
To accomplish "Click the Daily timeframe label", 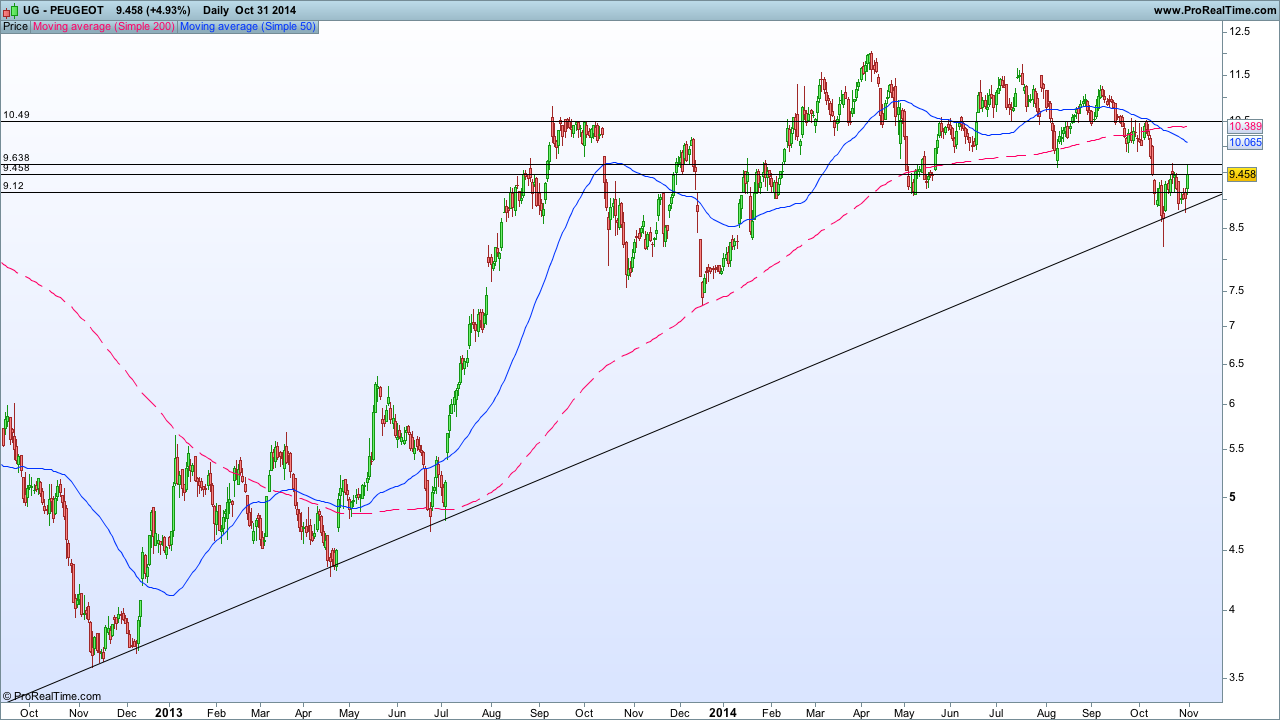I will 216,10.
